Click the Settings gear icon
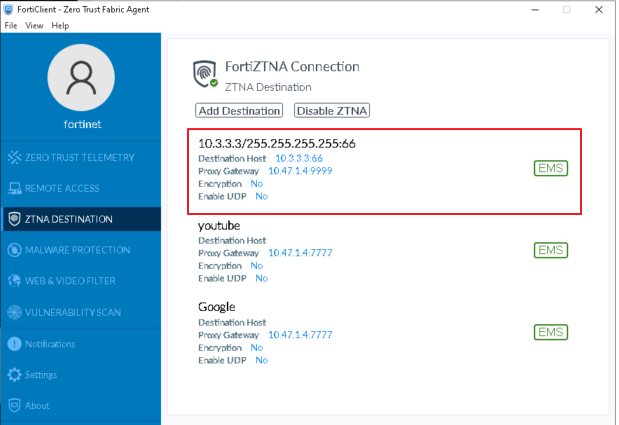This screenshot has height=425, width=619. (x=14, y=374)
